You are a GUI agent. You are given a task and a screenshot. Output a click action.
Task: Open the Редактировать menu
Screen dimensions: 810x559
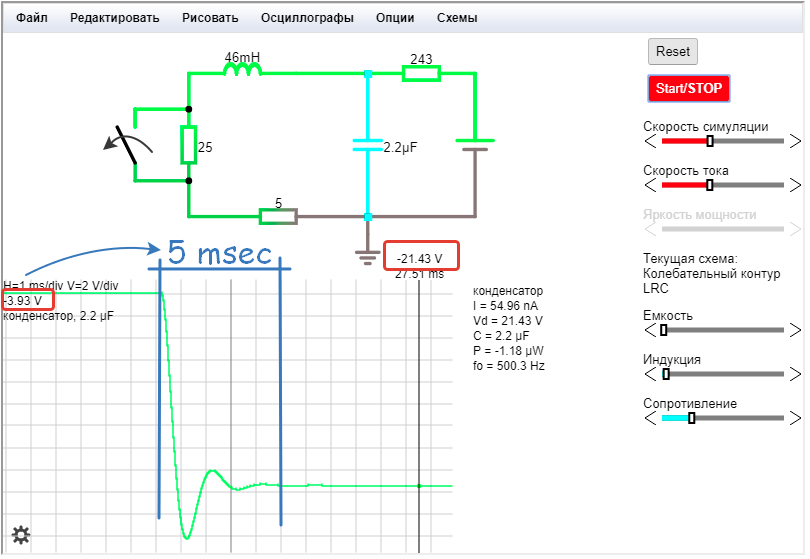114,18
